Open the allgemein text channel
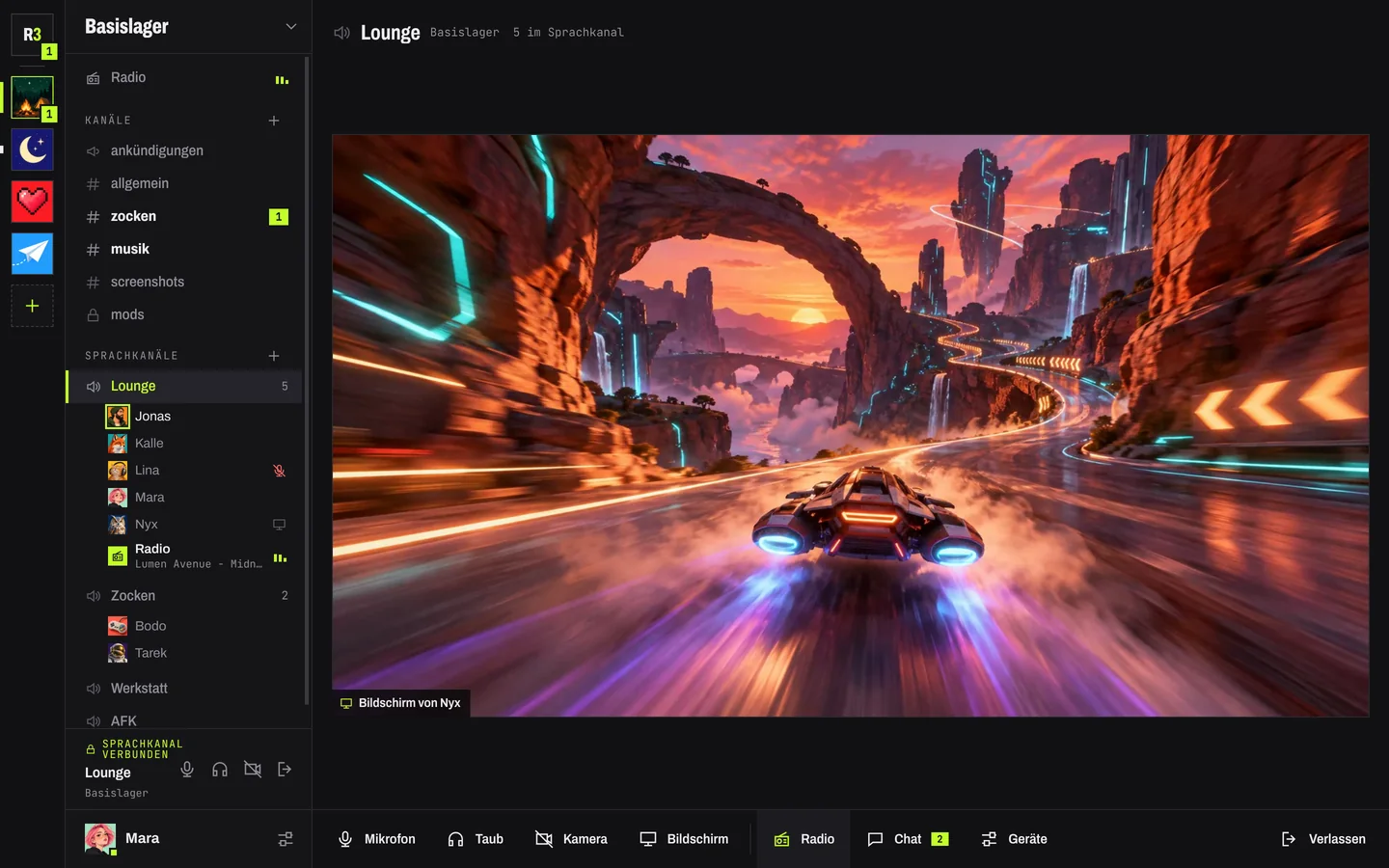Screen dimensions: 1389x868 (x=184, y=184)
